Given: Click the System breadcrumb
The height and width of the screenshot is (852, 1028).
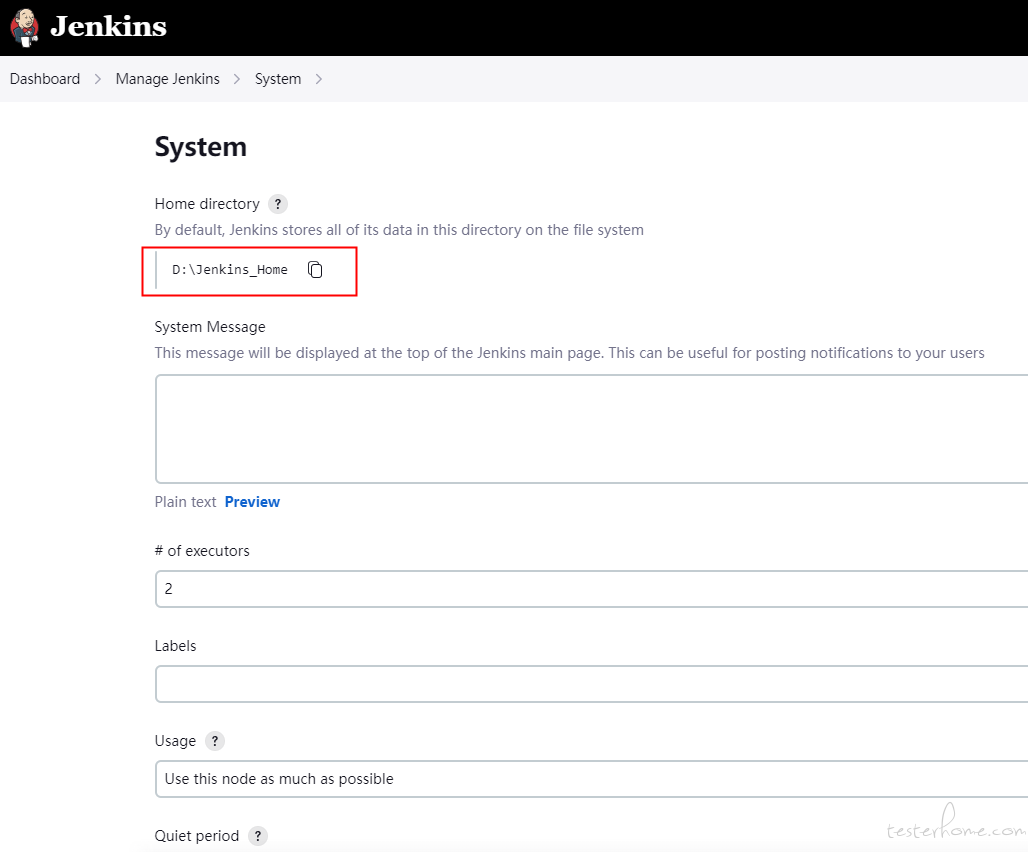Looking at the screenshot, I should pos(278,79).
